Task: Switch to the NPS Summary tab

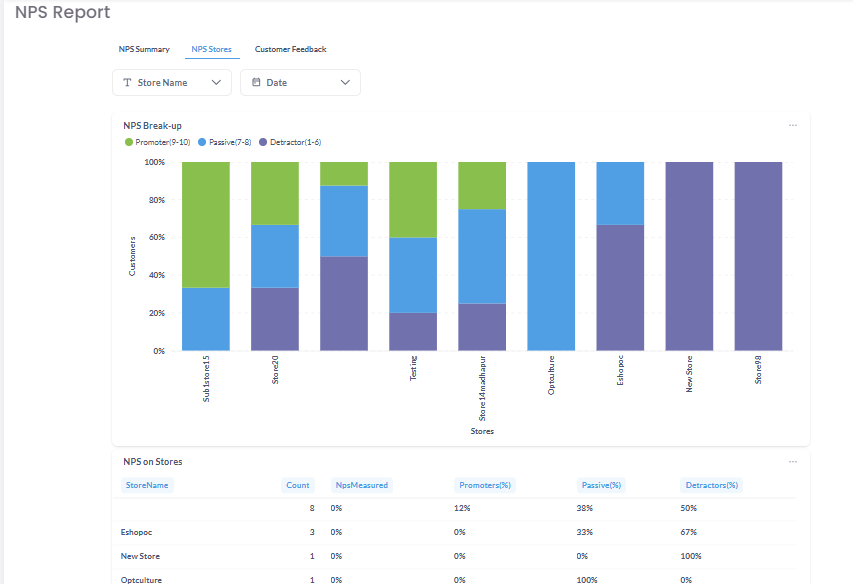Action: [x=144, y=49]
